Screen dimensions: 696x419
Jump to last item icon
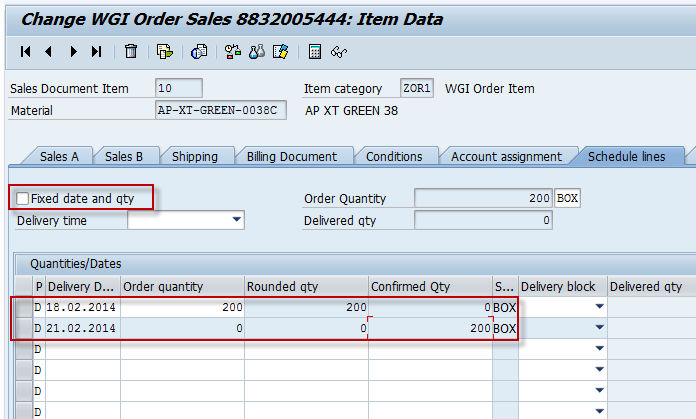pyautogui.click(x=97, y=51)
